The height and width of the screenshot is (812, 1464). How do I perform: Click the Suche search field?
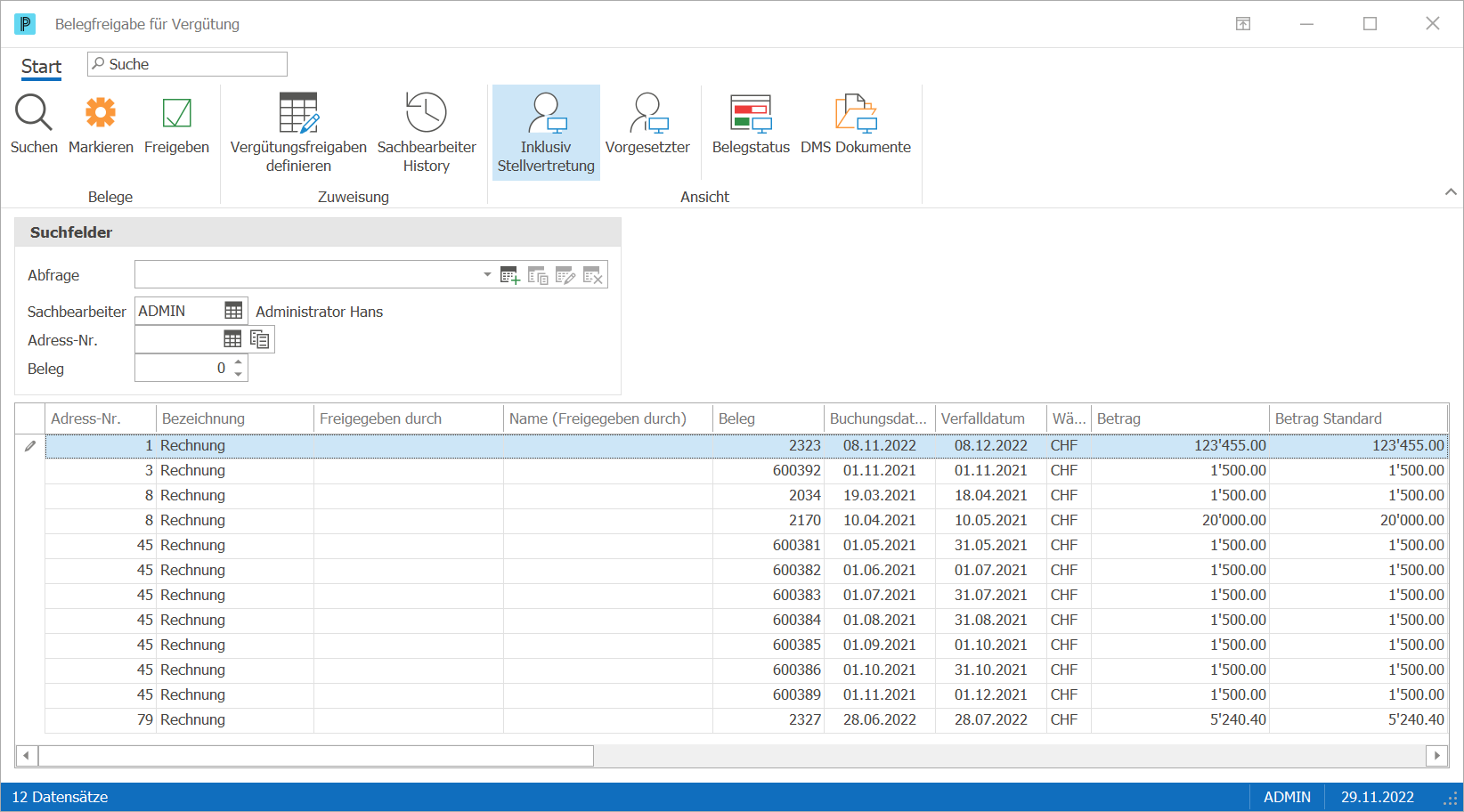click(x=187, y=64)
